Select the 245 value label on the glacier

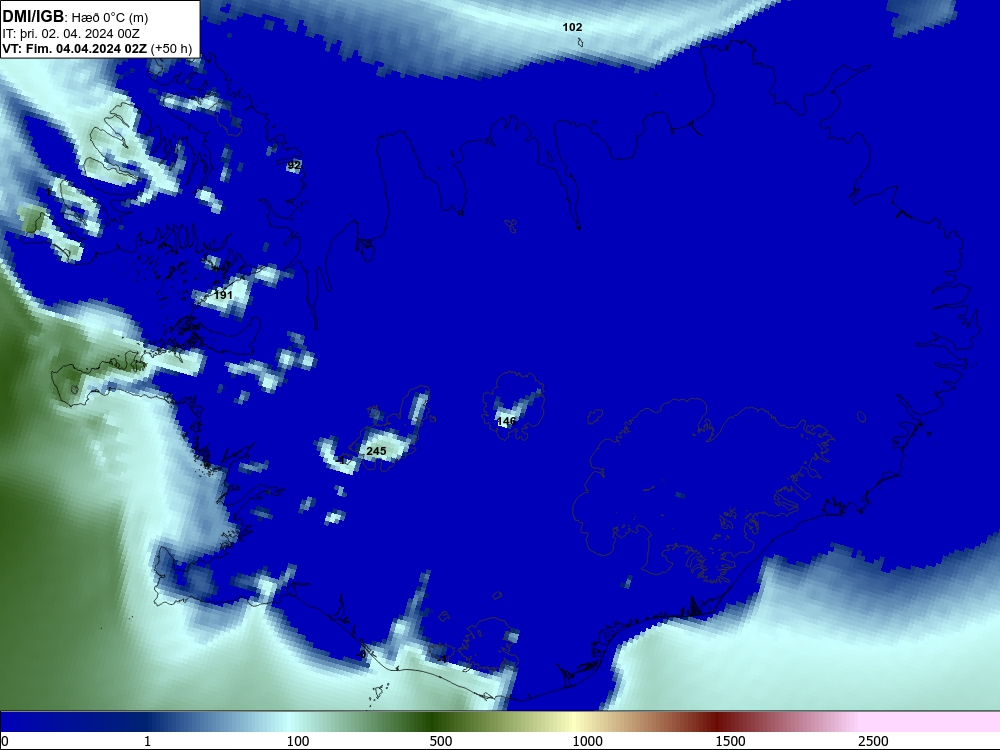tap(376, 451)
